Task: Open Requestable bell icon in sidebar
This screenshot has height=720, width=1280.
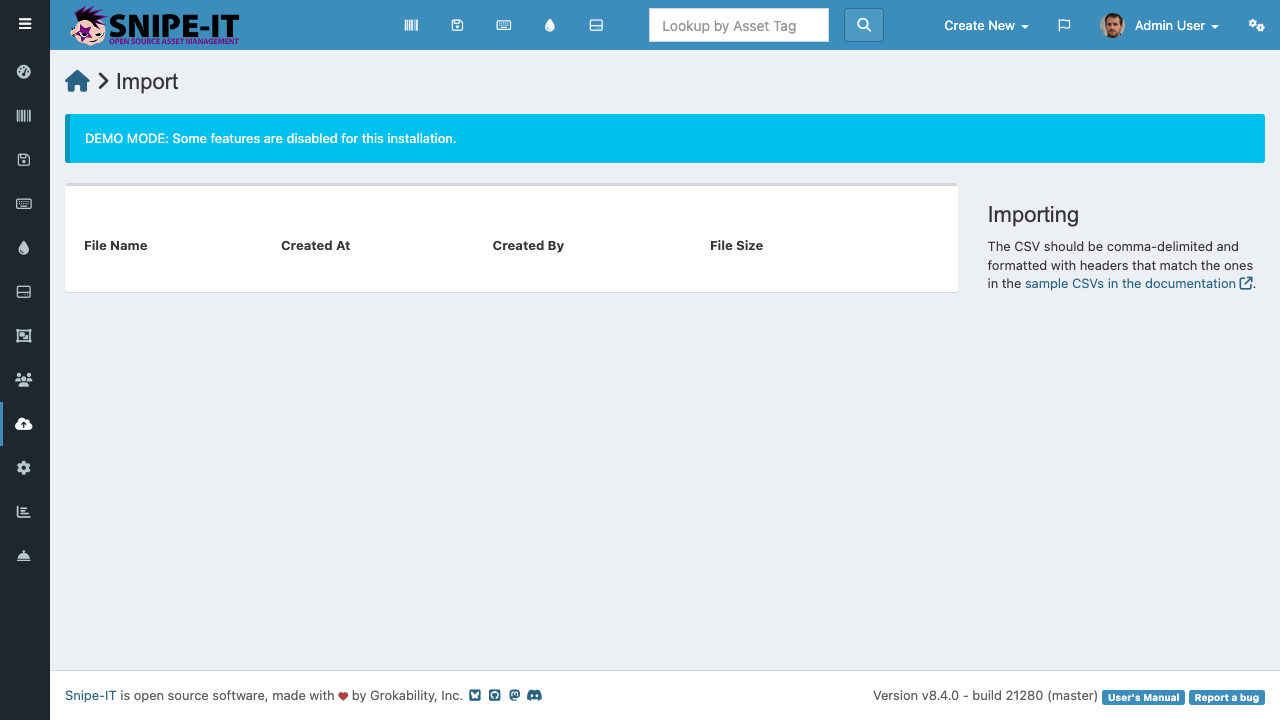Action: pos(24,556)
